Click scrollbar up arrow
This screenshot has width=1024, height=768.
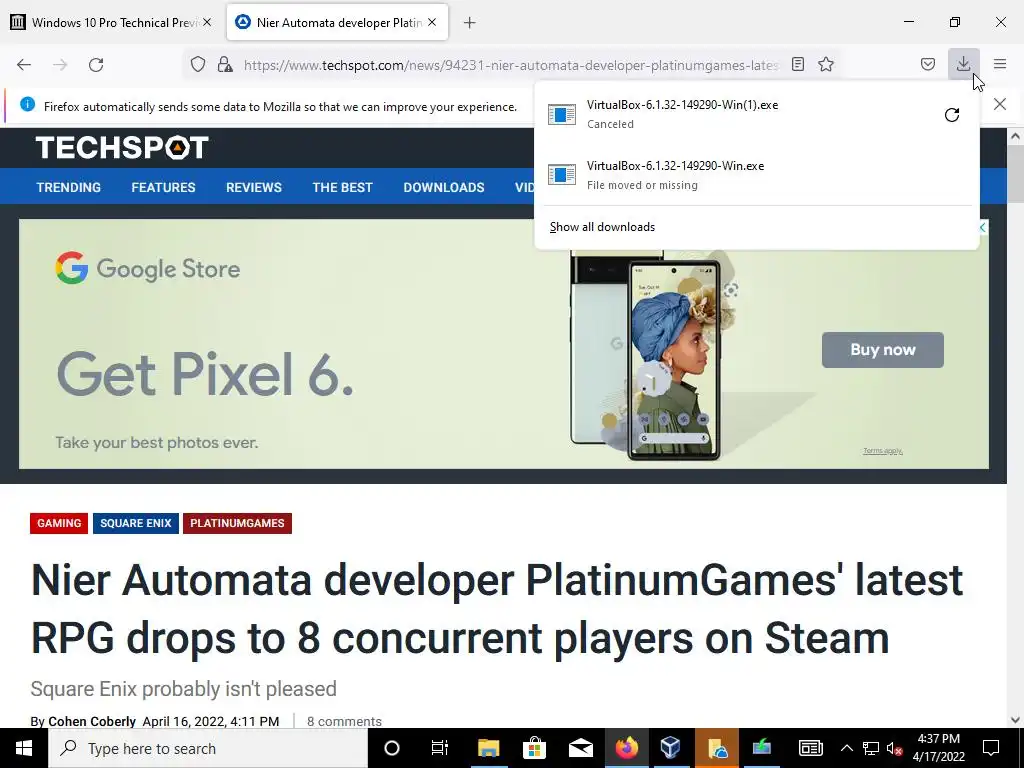click(1015, 136)
